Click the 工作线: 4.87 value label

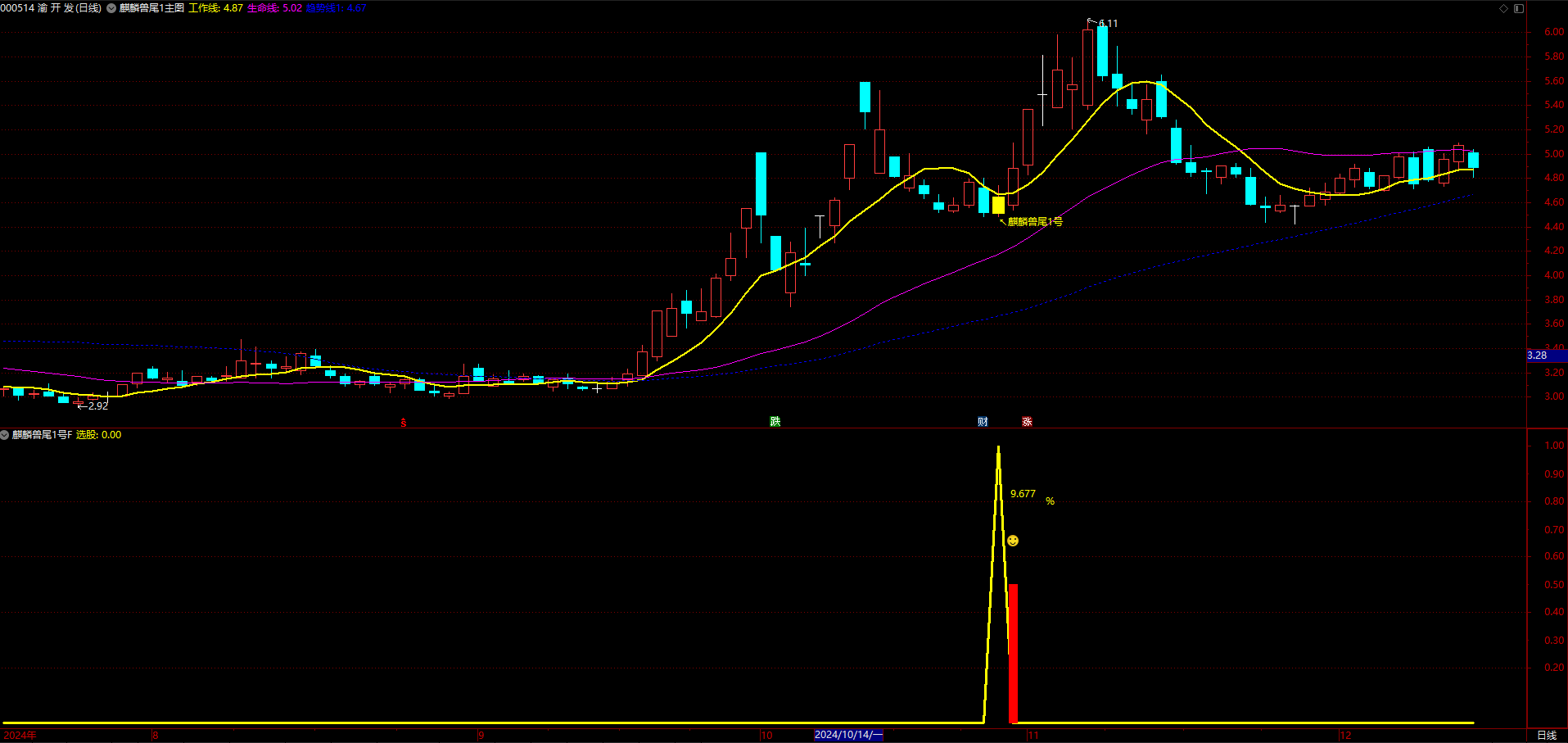(x=215, y=8)
